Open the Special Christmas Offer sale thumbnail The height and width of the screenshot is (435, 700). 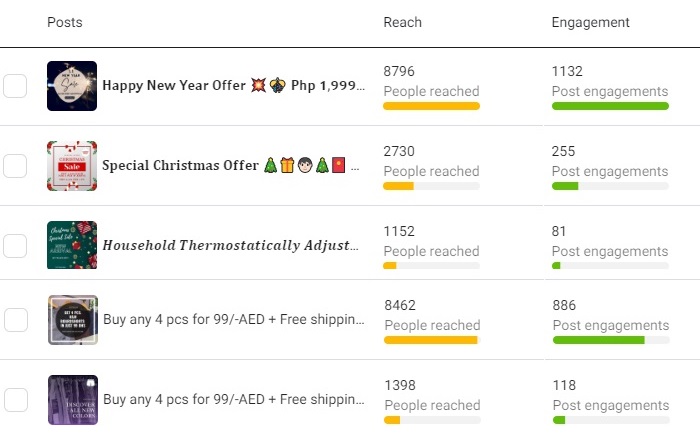coord(72,166)
